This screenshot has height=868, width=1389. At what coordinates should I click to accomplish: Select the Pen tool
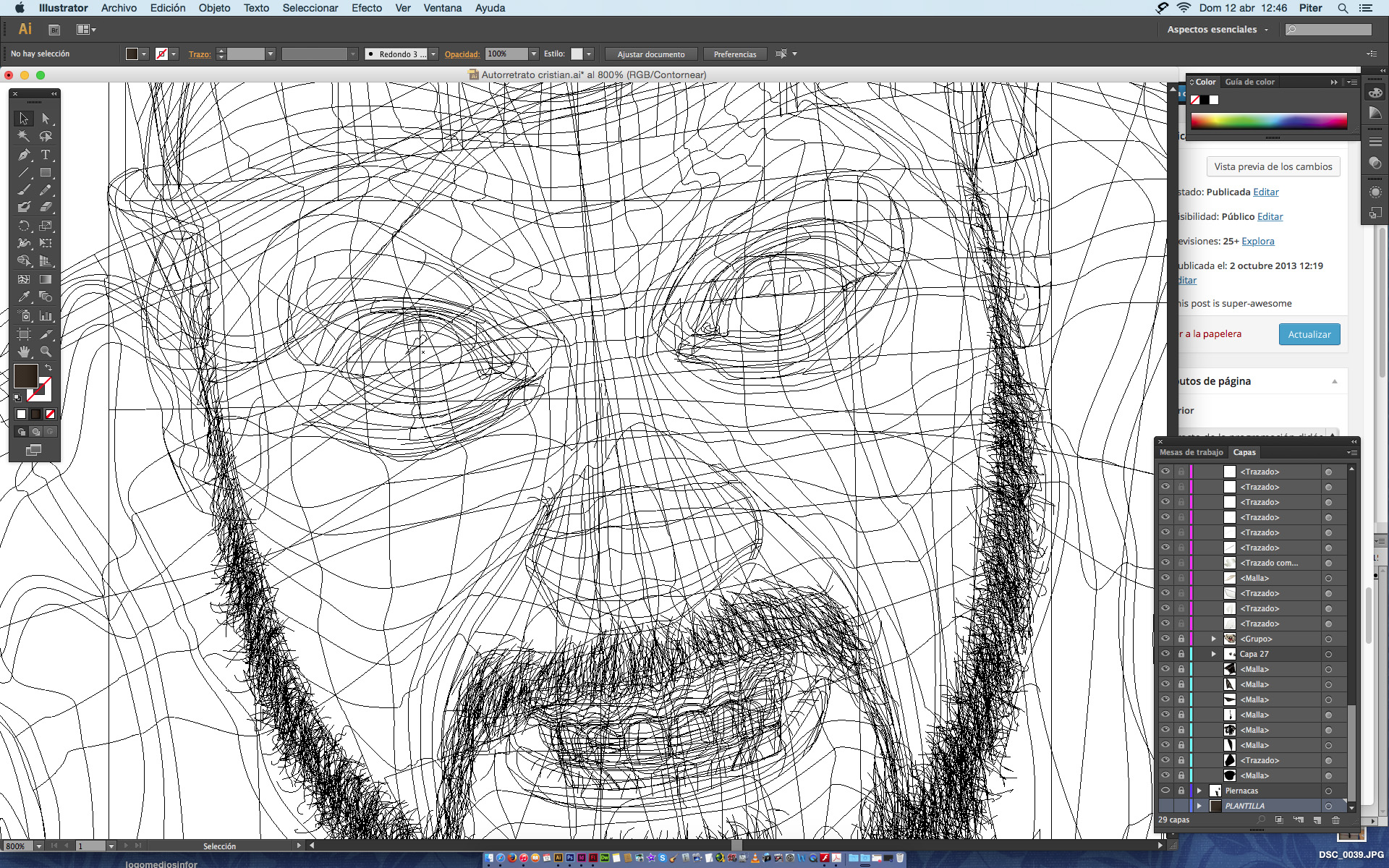[x=24, y=155]
